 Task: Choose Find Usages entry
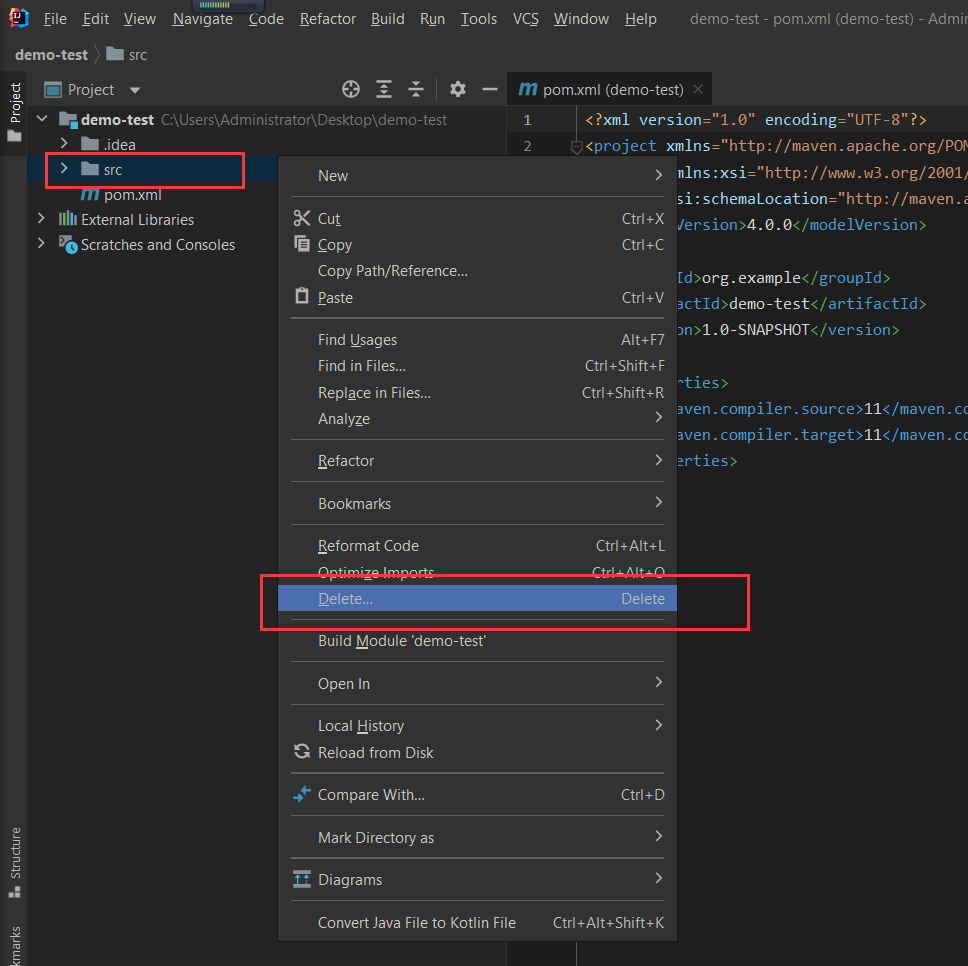(477, 339)
